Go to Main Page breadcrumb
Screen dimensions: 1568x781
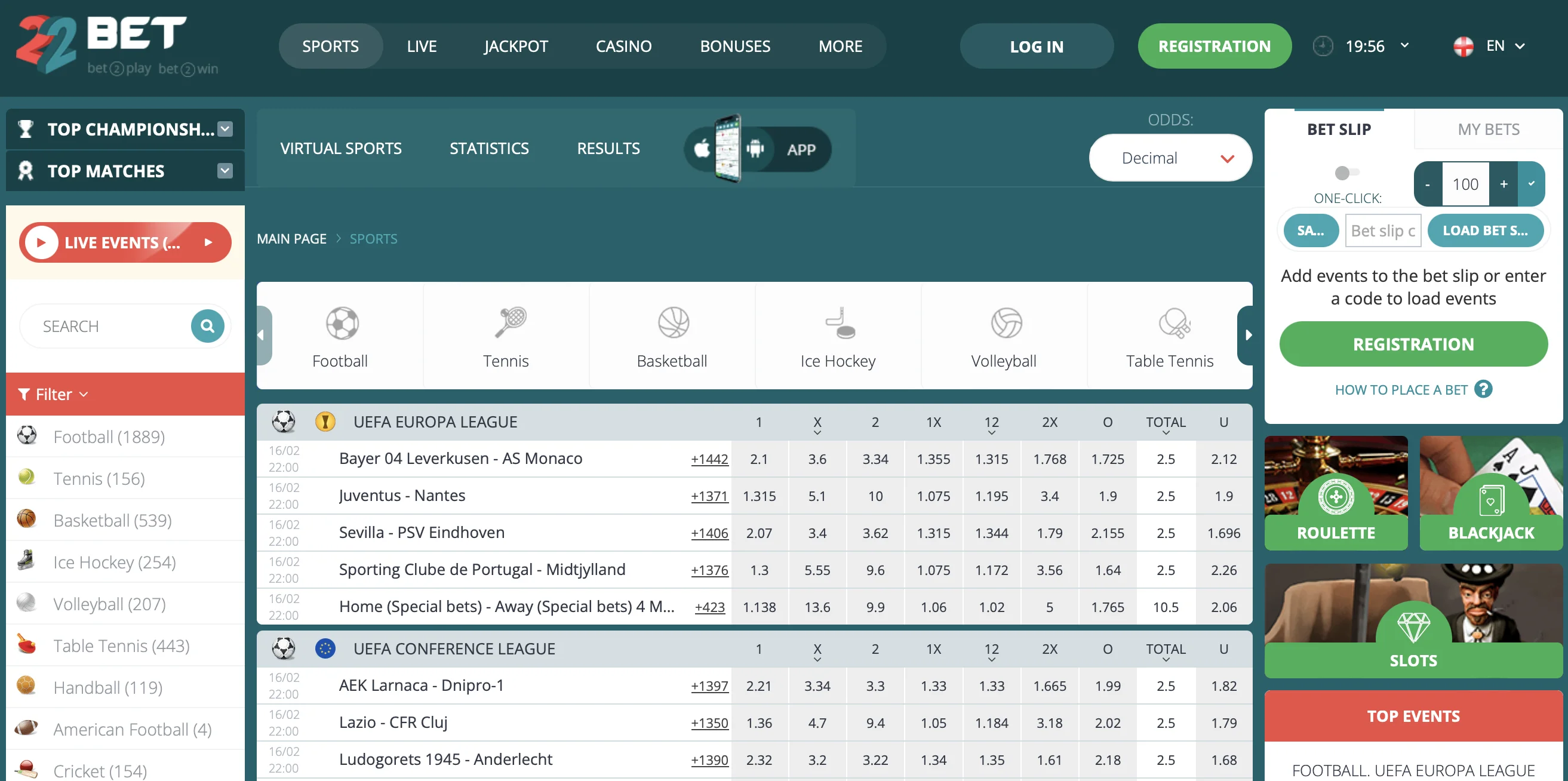coord(291,239)
